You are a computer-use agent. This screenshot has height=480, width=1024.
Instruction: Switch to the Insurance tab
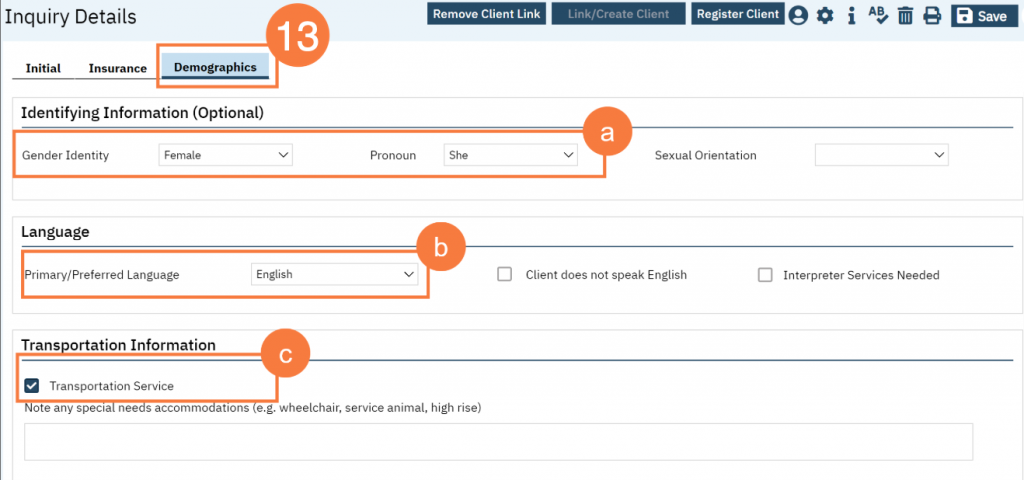[117, 68]
